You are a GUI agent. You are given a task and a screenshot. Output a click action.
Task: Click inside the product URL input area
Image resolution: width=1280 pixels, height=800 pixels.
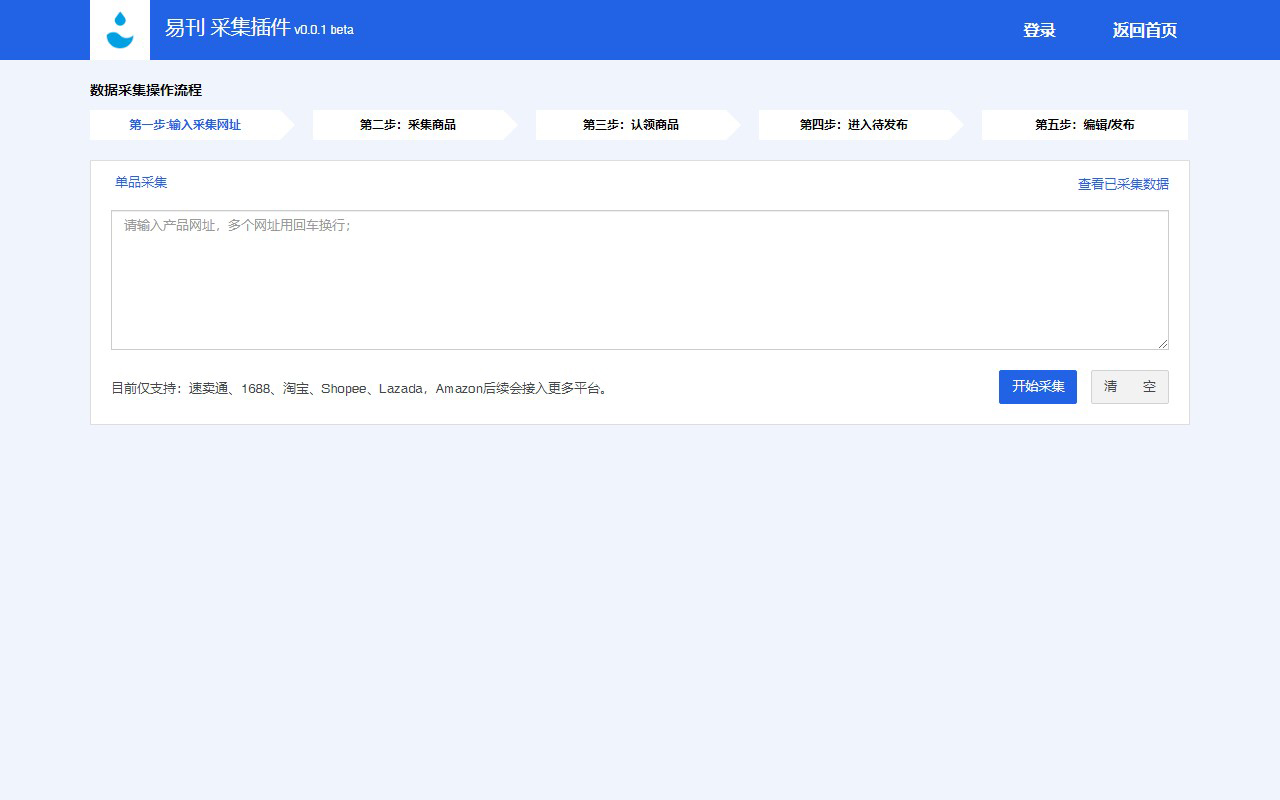(640, 280)
